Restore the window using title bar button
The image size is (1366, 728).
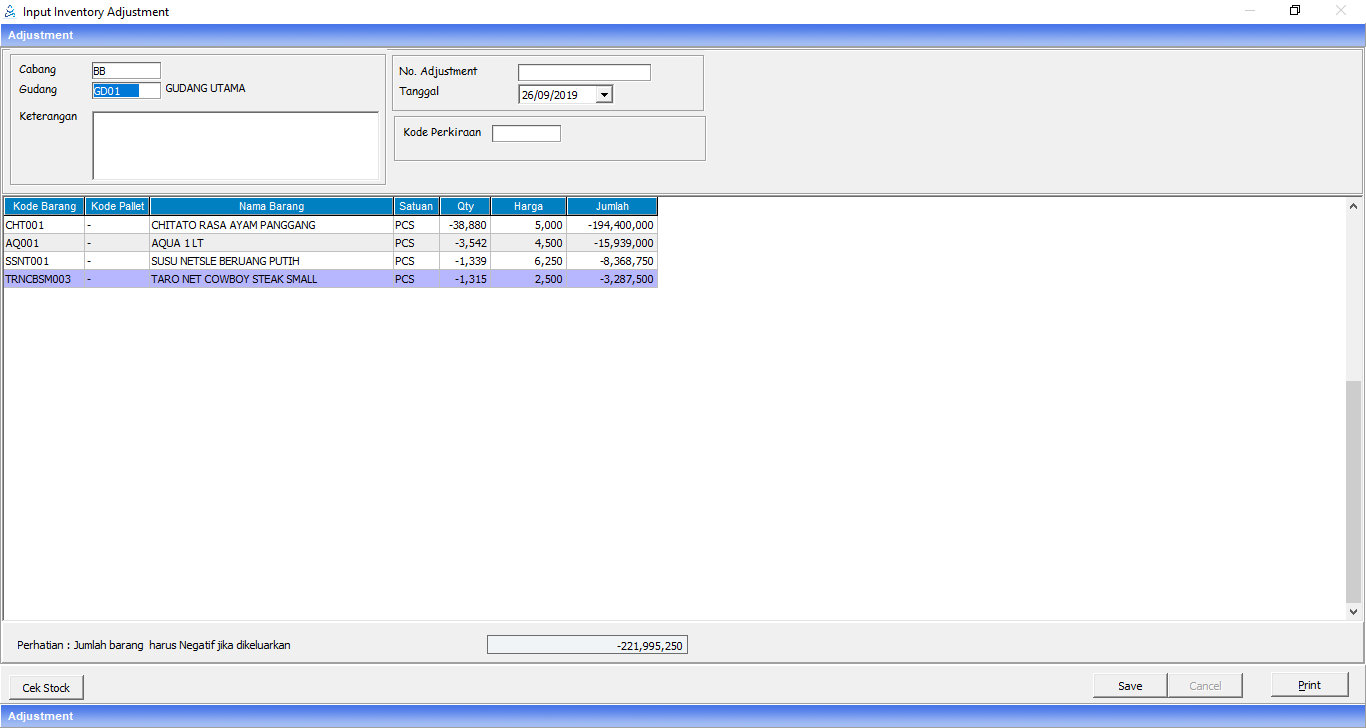(x=1295, y=12)
